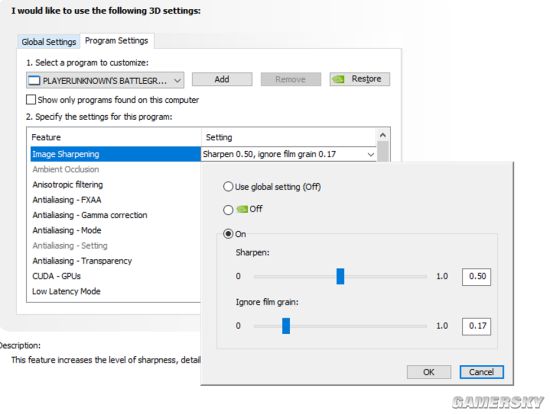Click the film grain value field showing 0.17

[476, 326]
